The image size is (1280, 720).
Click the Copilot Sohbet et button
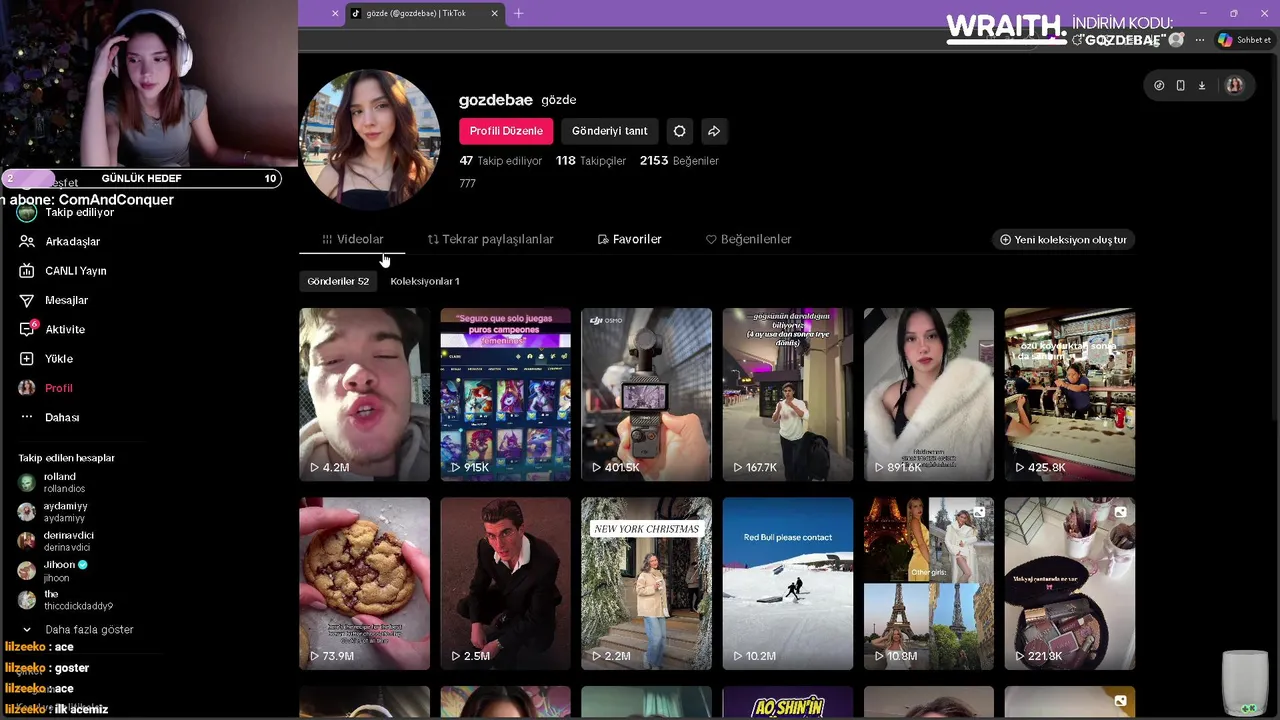point(1244,40)
